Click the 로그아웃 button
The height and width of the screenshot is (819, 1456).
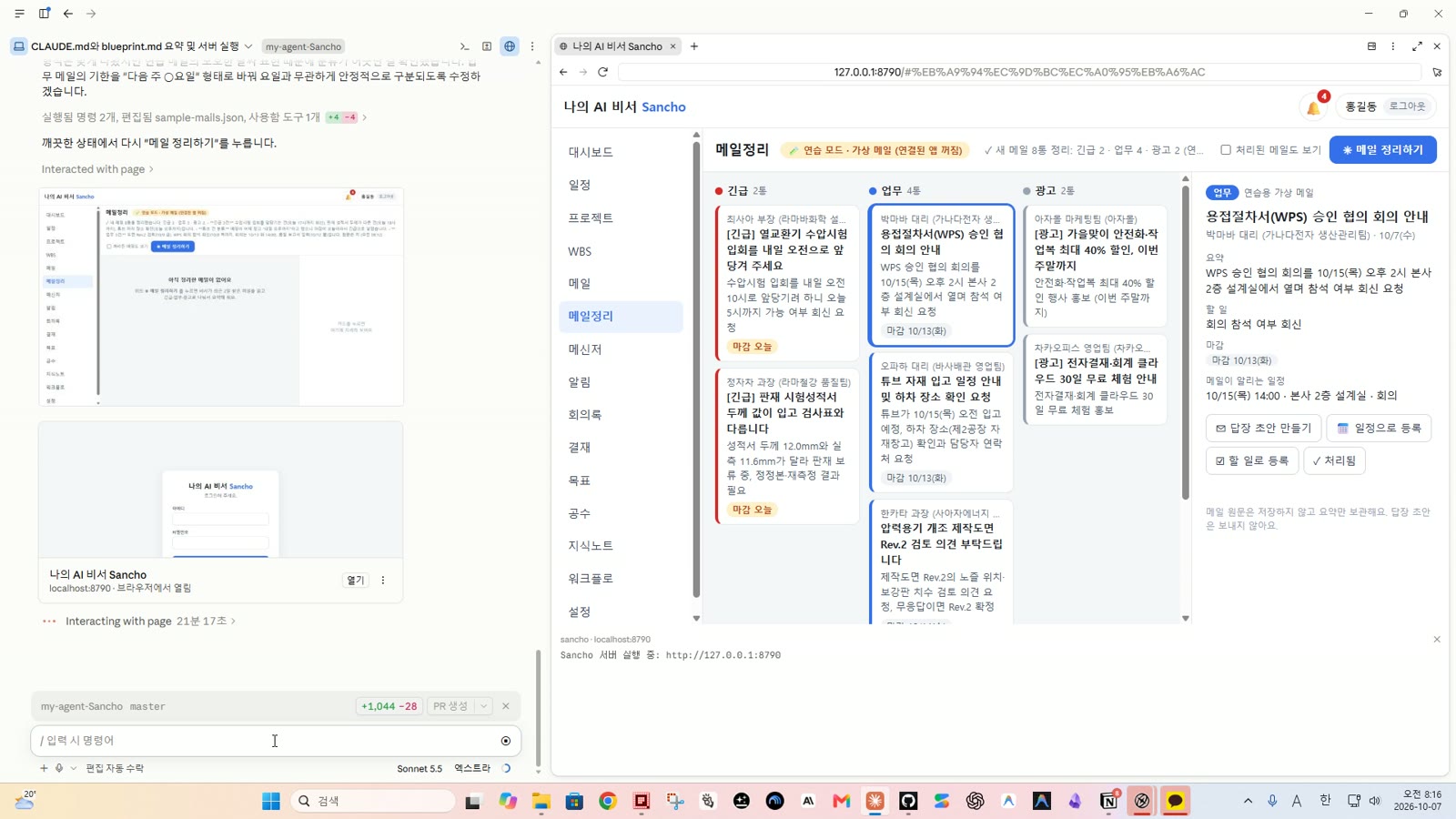[x=1407, y=106]
